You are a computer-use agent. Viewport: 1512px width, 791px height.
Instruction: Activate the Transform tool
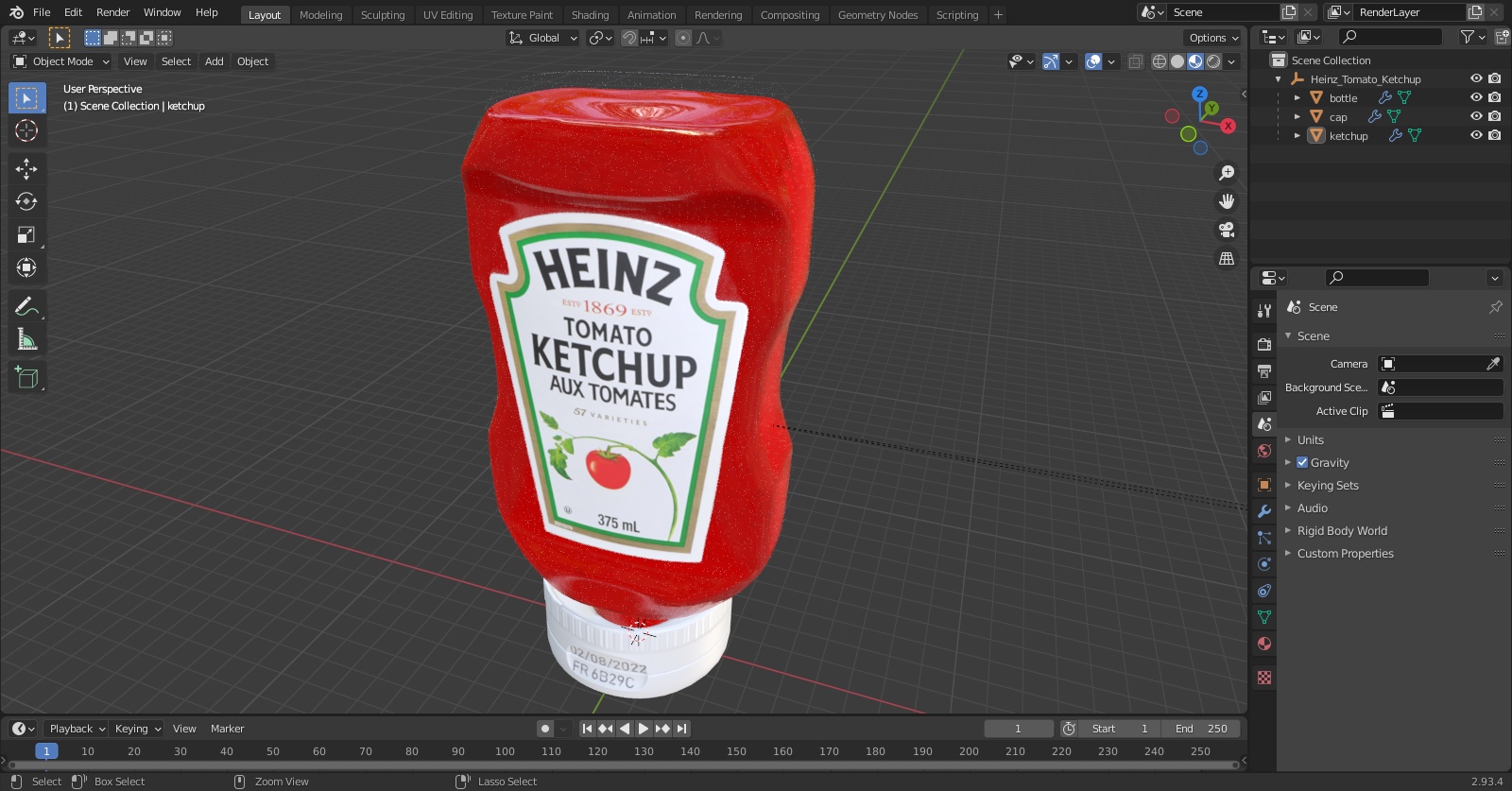26,267
